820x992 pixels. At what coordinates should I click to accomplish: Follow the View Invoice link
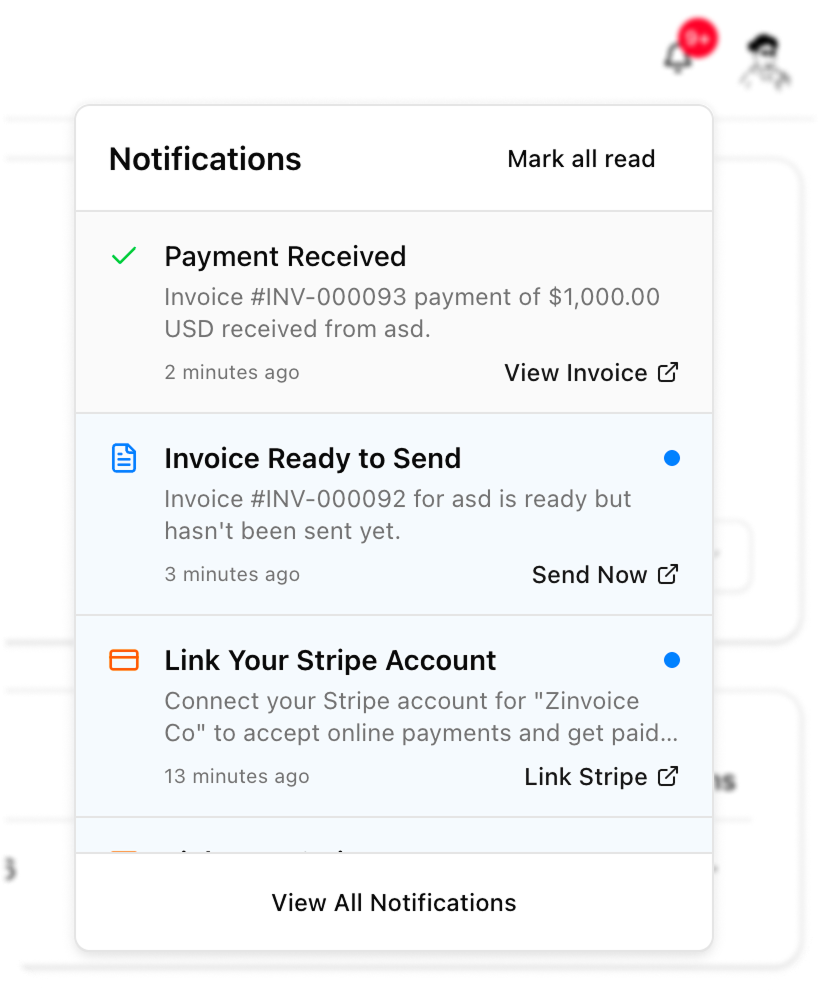[576, 373]
